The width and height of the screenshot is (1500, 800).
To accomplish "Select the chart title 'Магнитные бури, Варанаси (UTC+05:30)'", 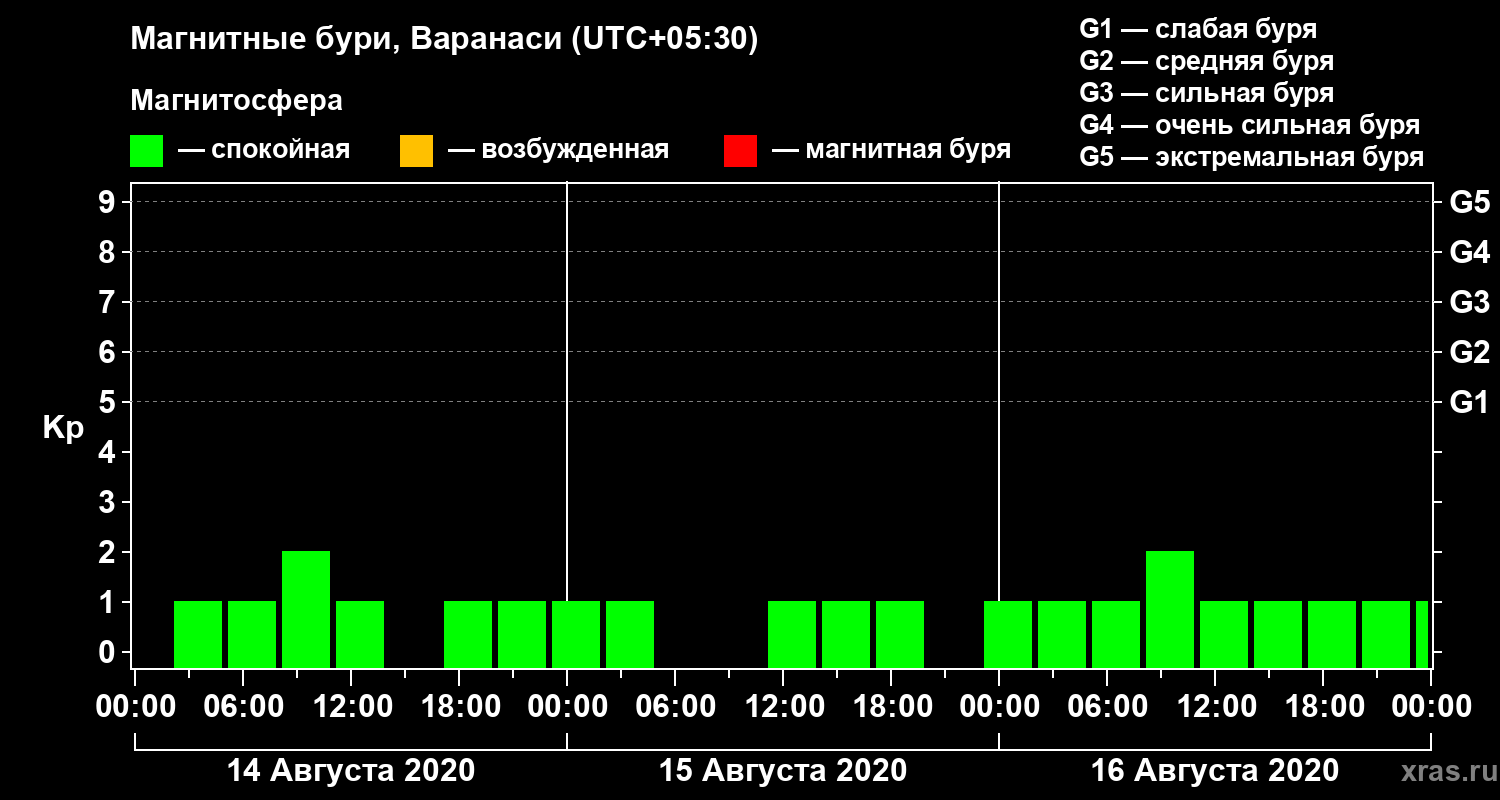I will (x=445, y=40).
